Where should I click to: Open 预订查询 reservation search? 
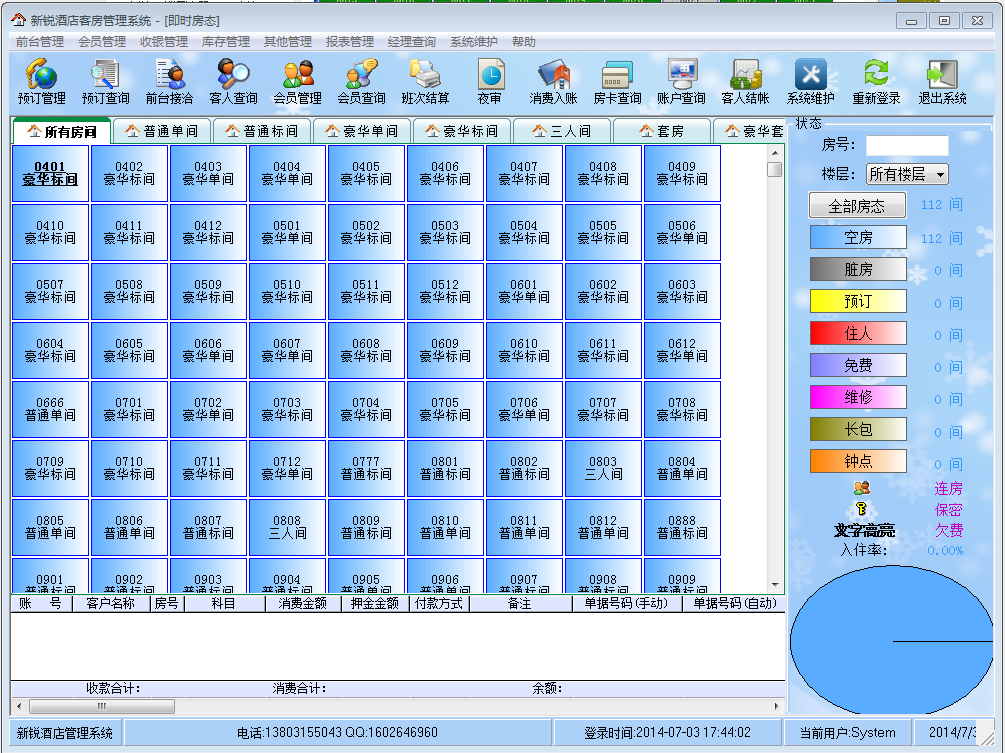(105, 81)
